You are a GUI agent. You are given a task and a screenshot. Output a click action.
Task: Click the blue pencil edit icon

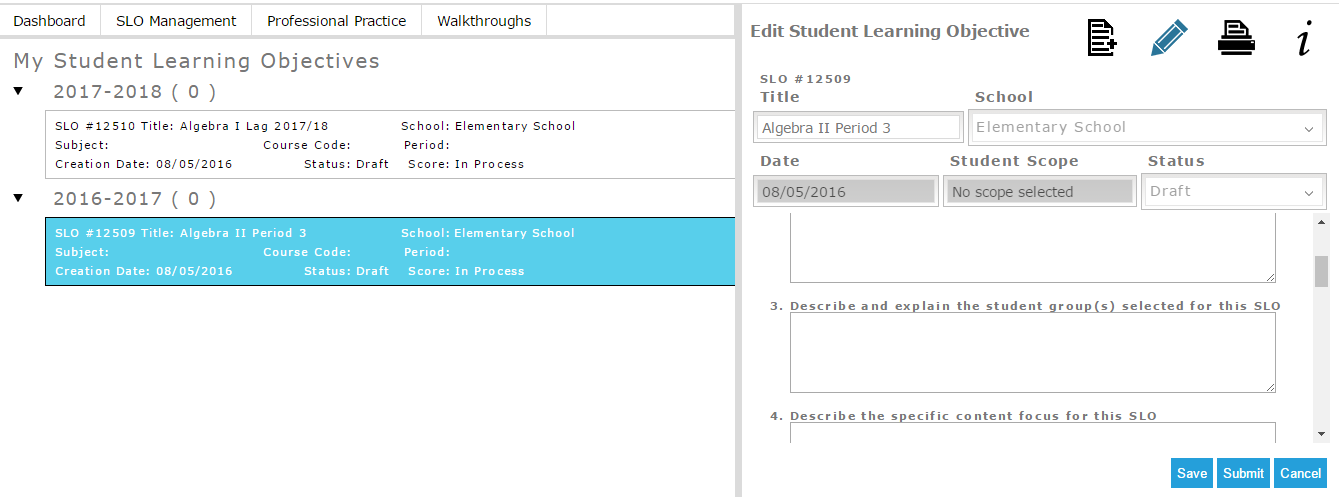pos(1169,38)
